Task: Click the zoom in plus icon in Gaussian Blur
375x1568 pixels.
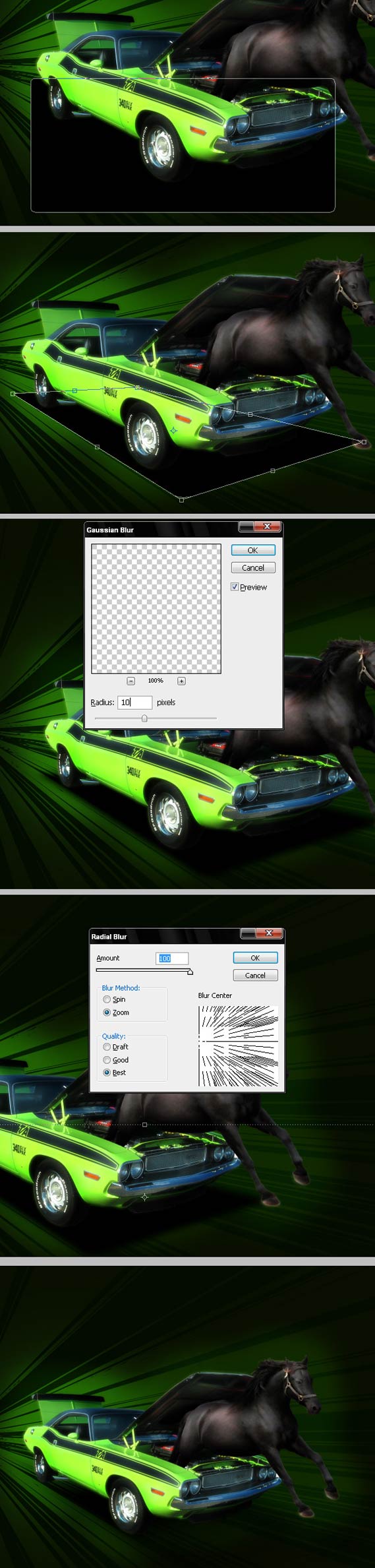Action: (x=181, y=681)
